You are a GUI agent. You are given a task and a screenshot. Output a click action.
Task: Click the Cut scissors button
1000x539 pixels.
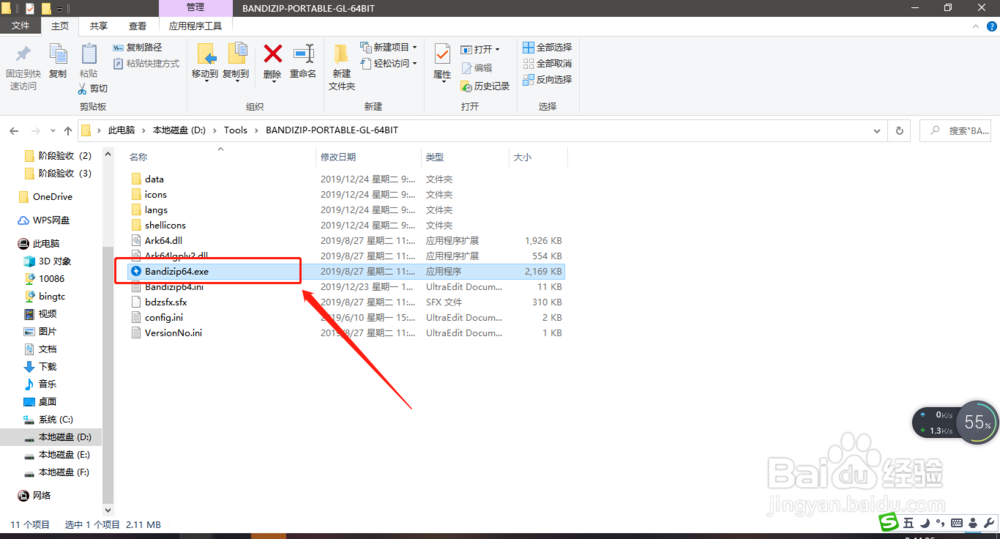(92, 88)
